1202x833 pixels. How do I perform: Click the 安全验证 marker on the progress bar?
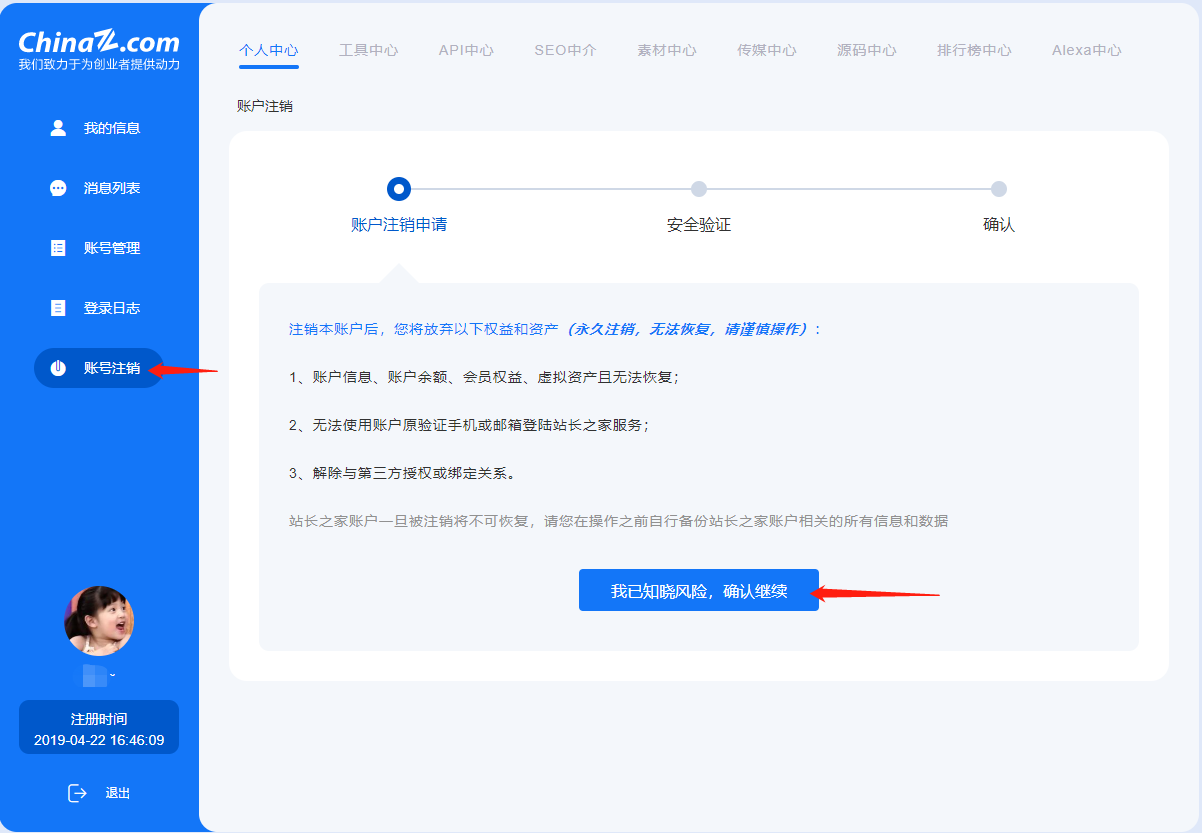pyautogui.click(x=698, y=188)
